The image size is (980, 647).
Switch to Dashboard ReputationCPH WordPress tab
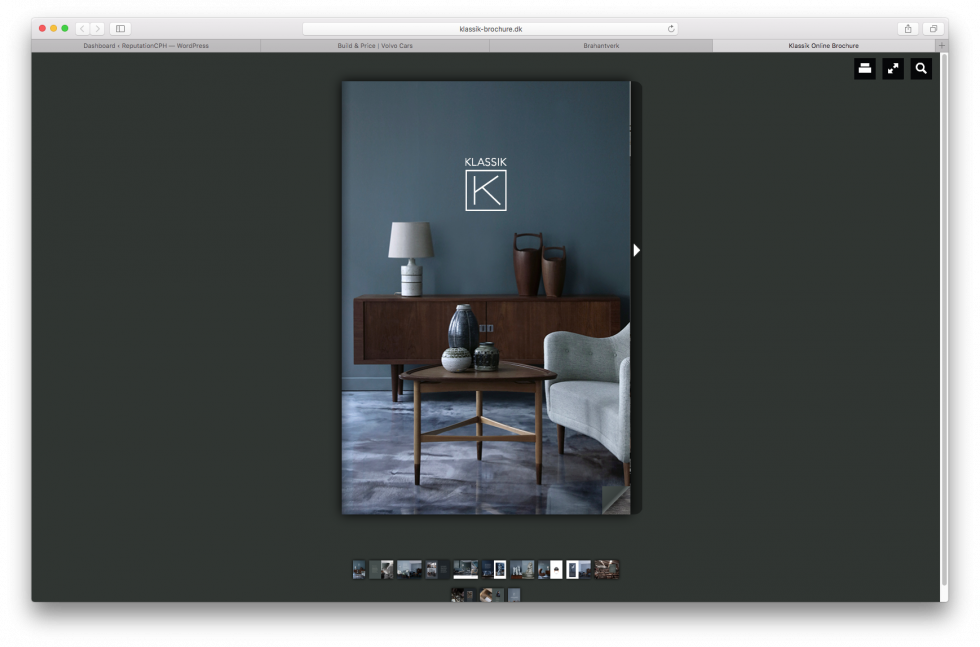(146, 46)
